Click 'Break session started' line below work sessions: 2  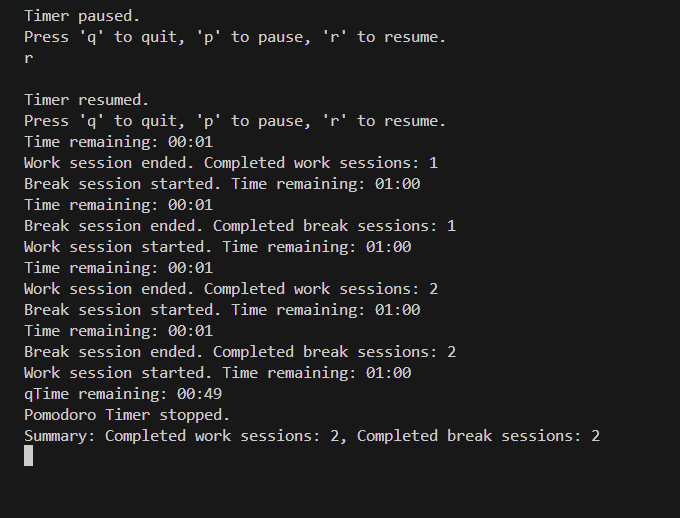point(222,310)
